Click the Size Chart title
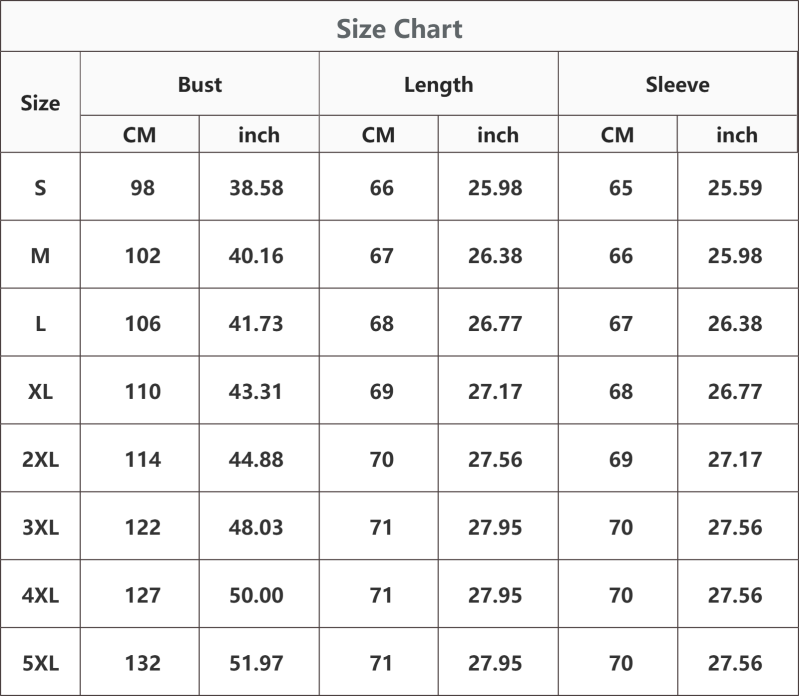The image size is (800, 696). 399,29
